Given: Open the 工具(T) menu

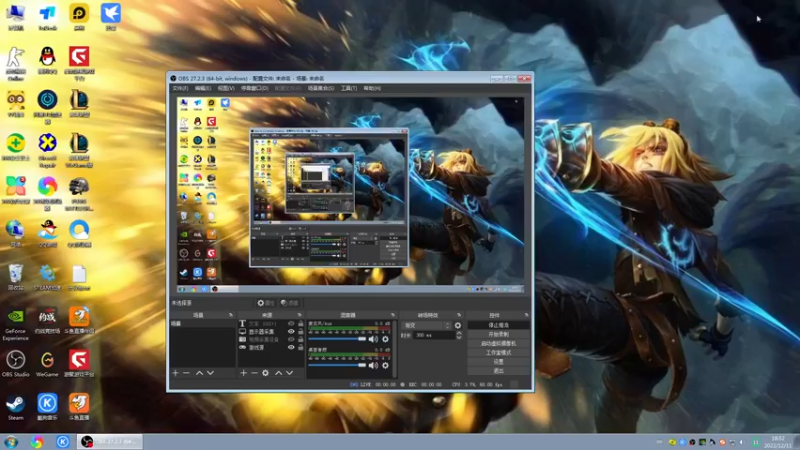Looking at the screenshot, I should (349, 88).
